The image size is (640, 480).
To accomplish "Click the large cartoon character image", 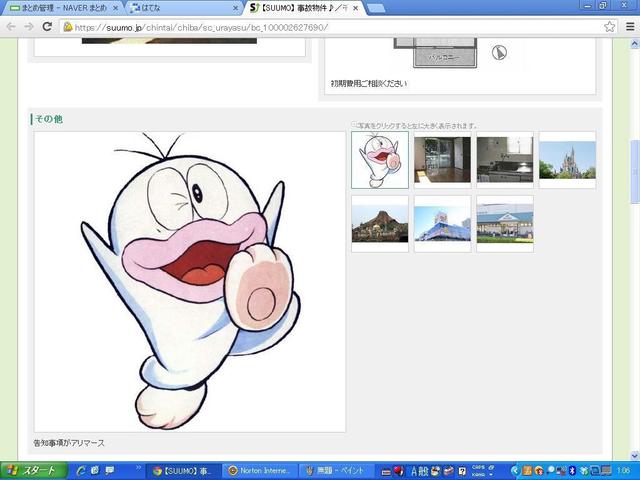I will click(190, 282).
